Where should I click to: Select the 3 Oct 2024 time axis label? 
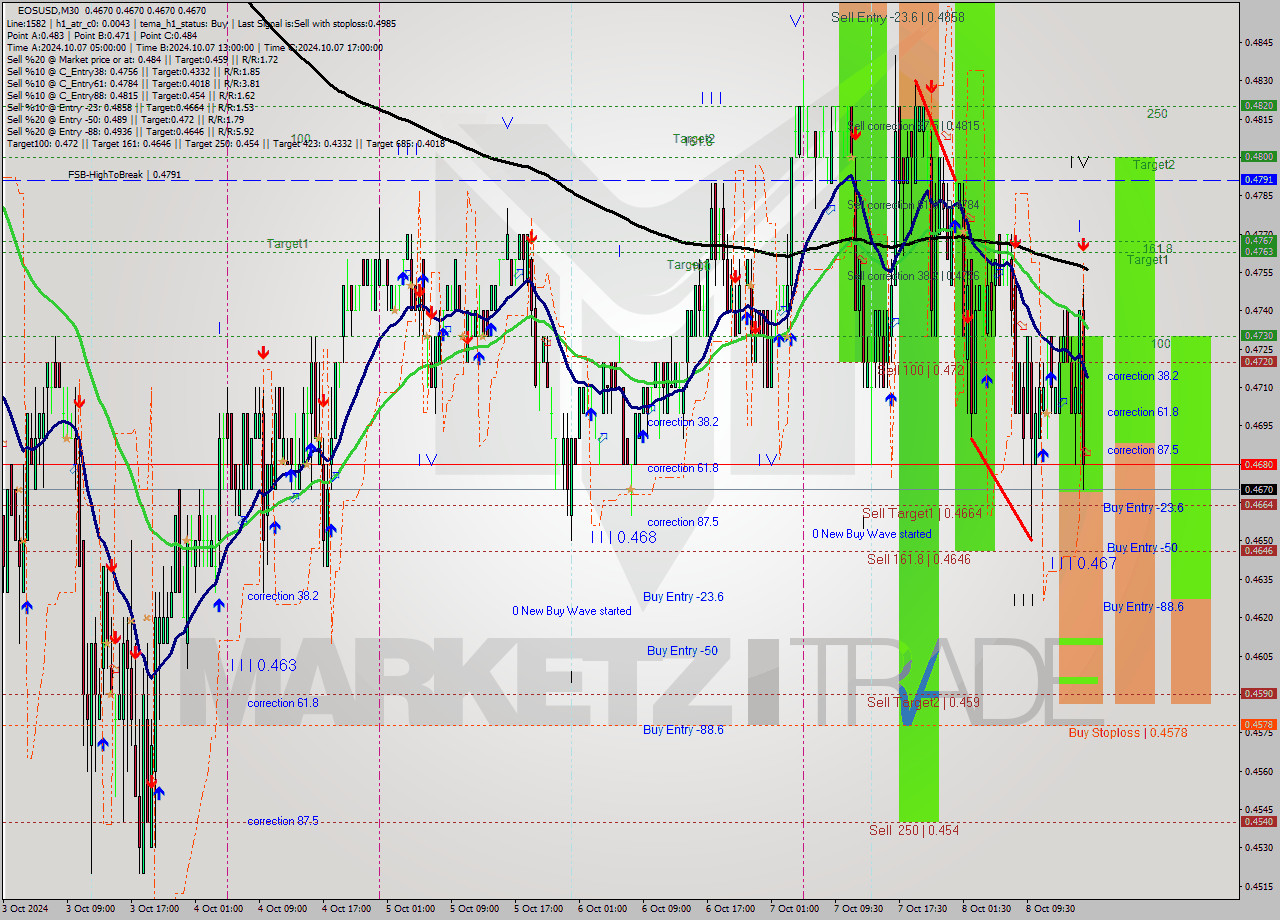tap(26, 909)
